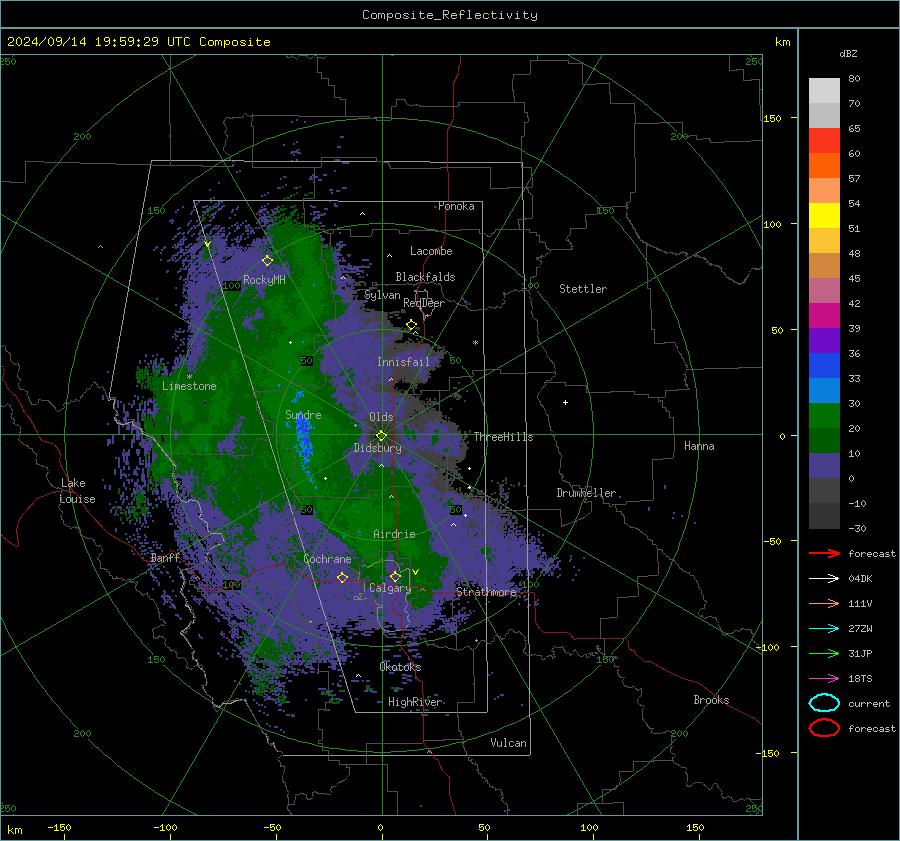Select the orange 111V arrow symbol
900x841 pixels.
(824, 603)
